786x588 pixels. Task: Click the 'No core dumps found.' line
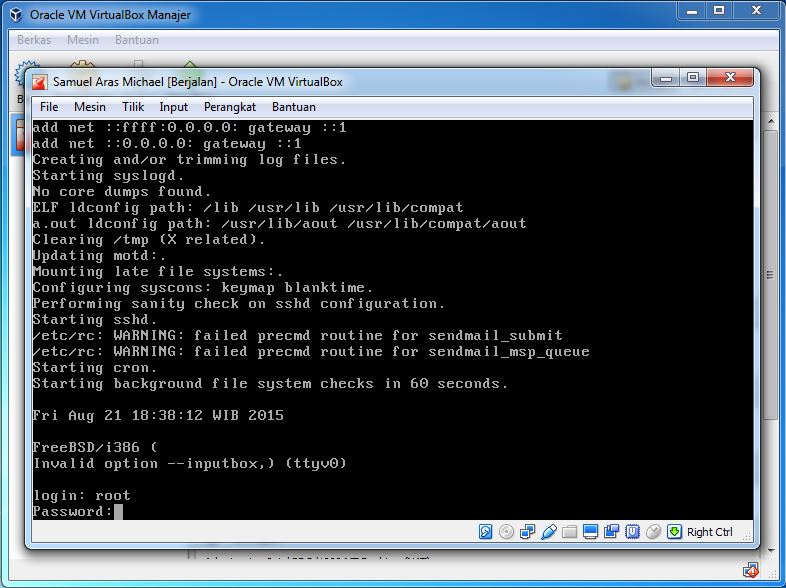pyautogui.click(x=122, y=191)
